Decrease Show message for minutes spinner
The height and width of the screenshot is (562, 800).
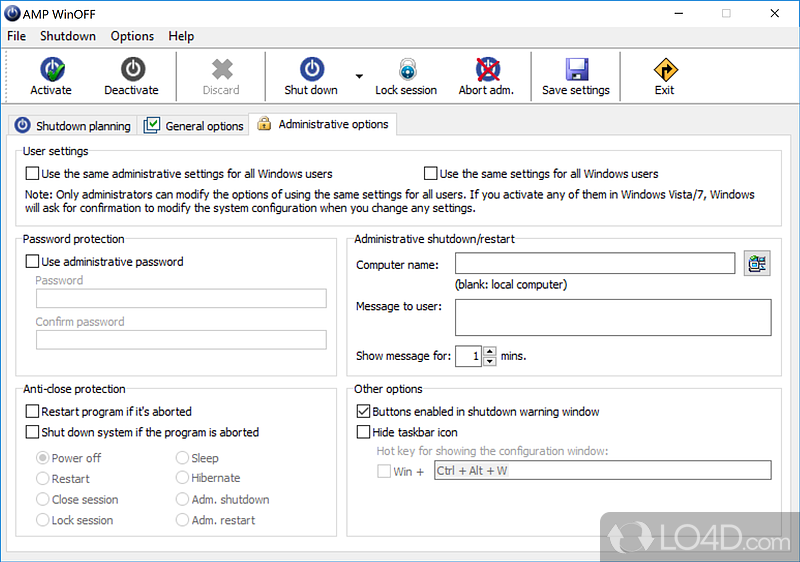[490, 361]
